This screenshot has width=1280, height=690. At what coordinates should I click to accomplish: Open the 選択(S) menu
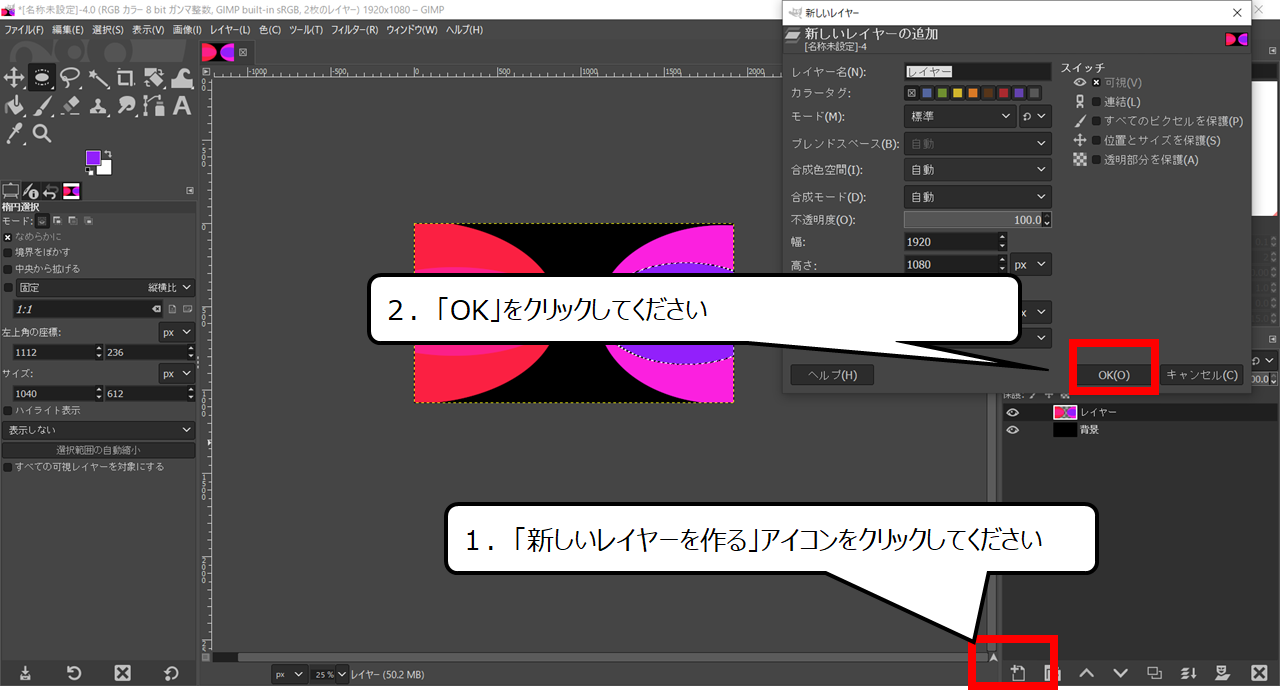108,30
